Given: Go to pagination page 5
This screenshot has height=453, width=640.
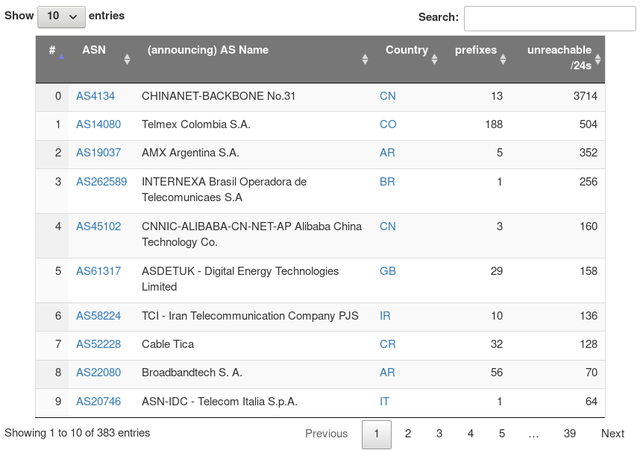Looking at the screenshot, I should 502,434.
